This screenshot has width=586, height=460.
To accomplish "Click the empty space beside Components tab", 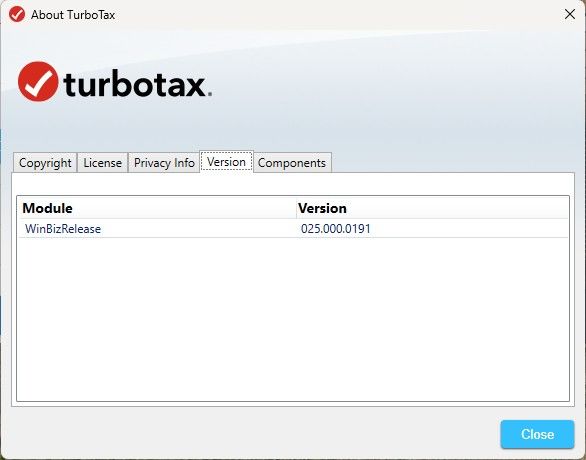I will click(x=452, y=163).
